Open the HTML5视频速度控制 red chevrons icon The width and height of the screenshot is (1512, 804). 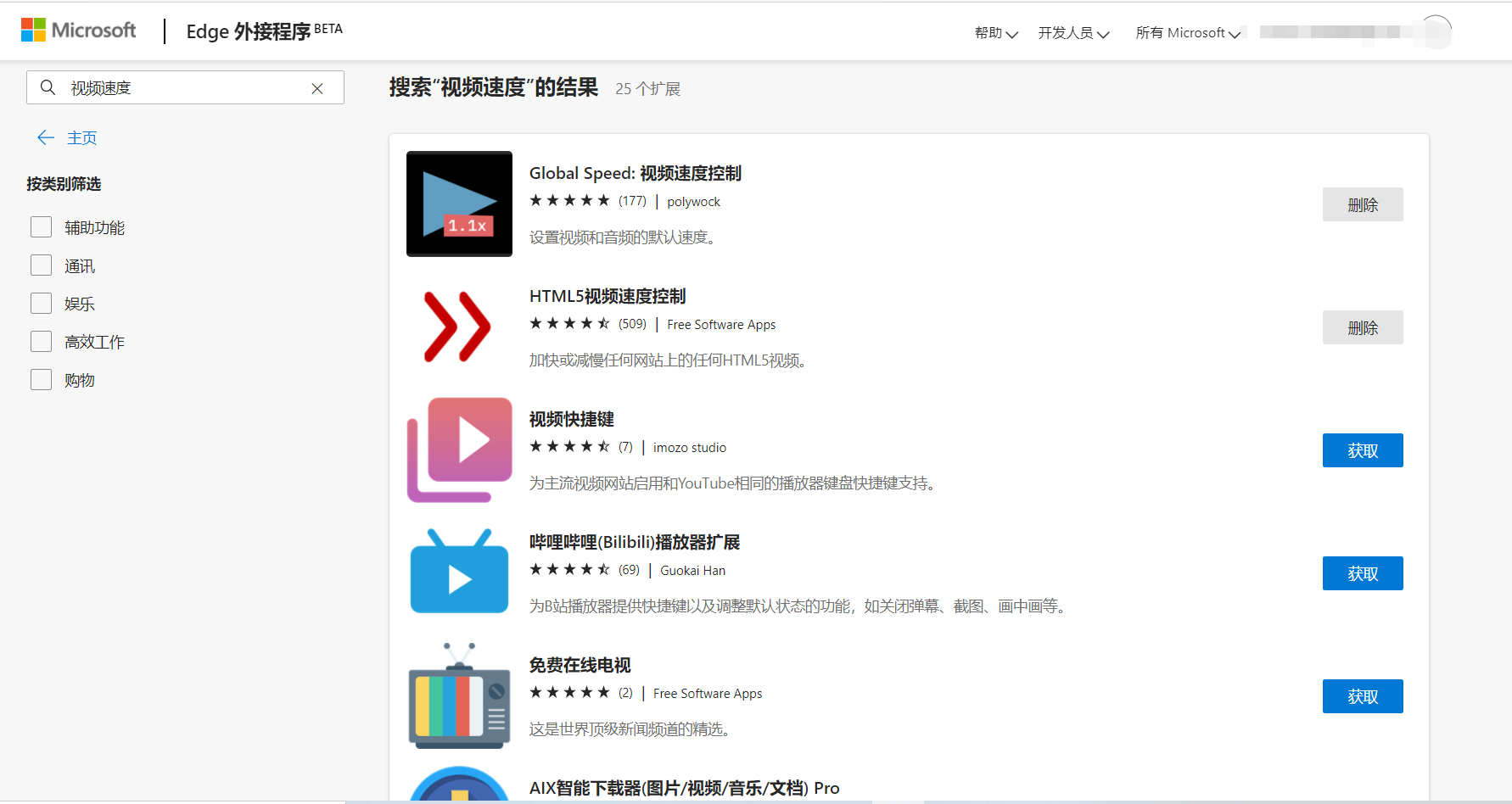459,327
